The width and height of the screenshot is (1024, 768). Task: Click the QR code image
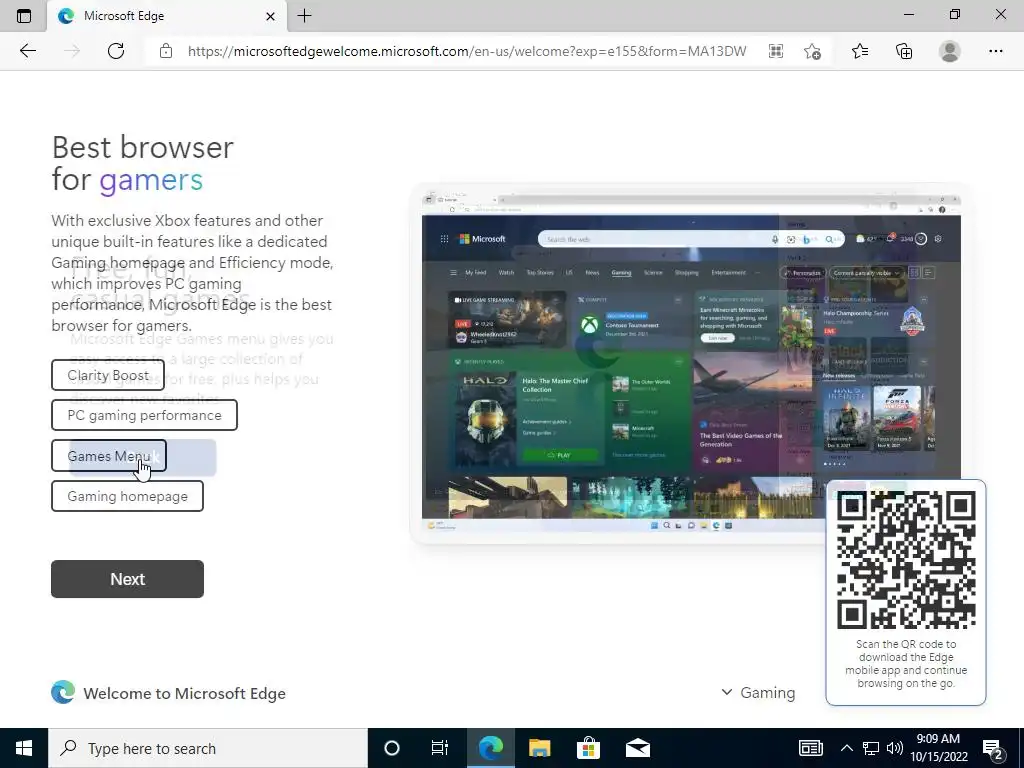click(x=906, y=560)
